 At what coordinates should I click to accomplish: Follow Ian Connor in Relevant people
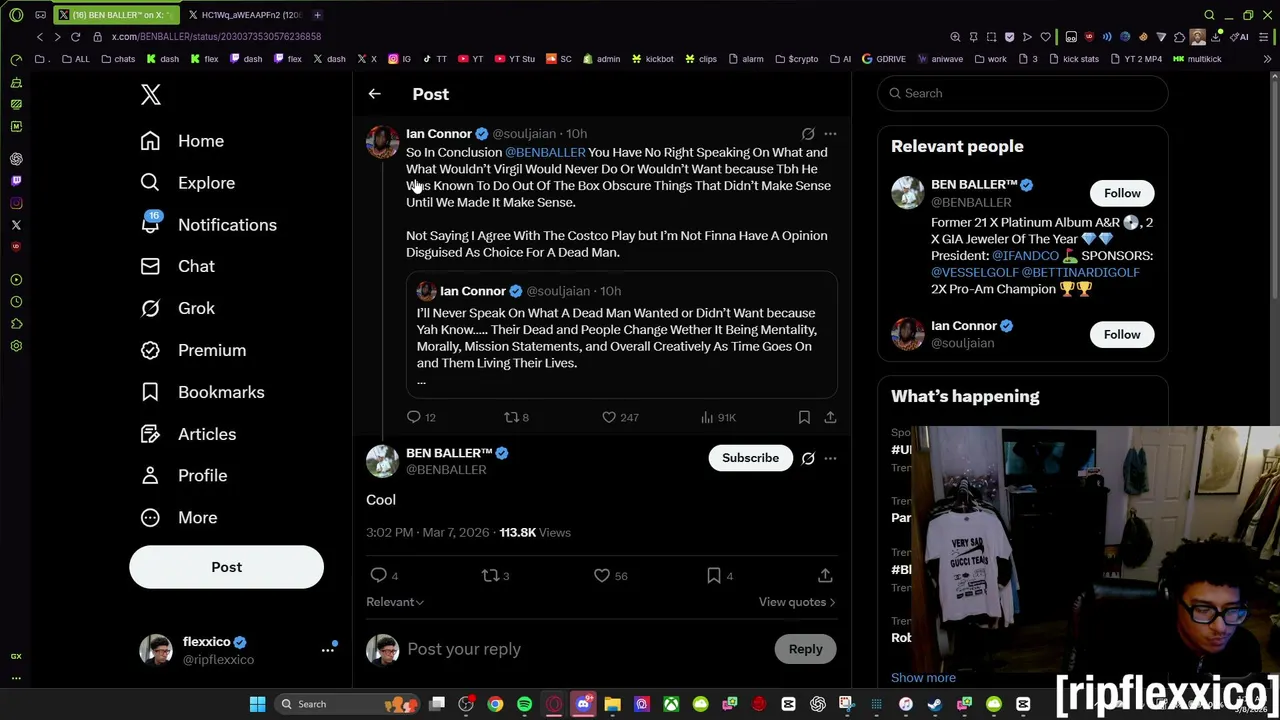[1122, 334]
